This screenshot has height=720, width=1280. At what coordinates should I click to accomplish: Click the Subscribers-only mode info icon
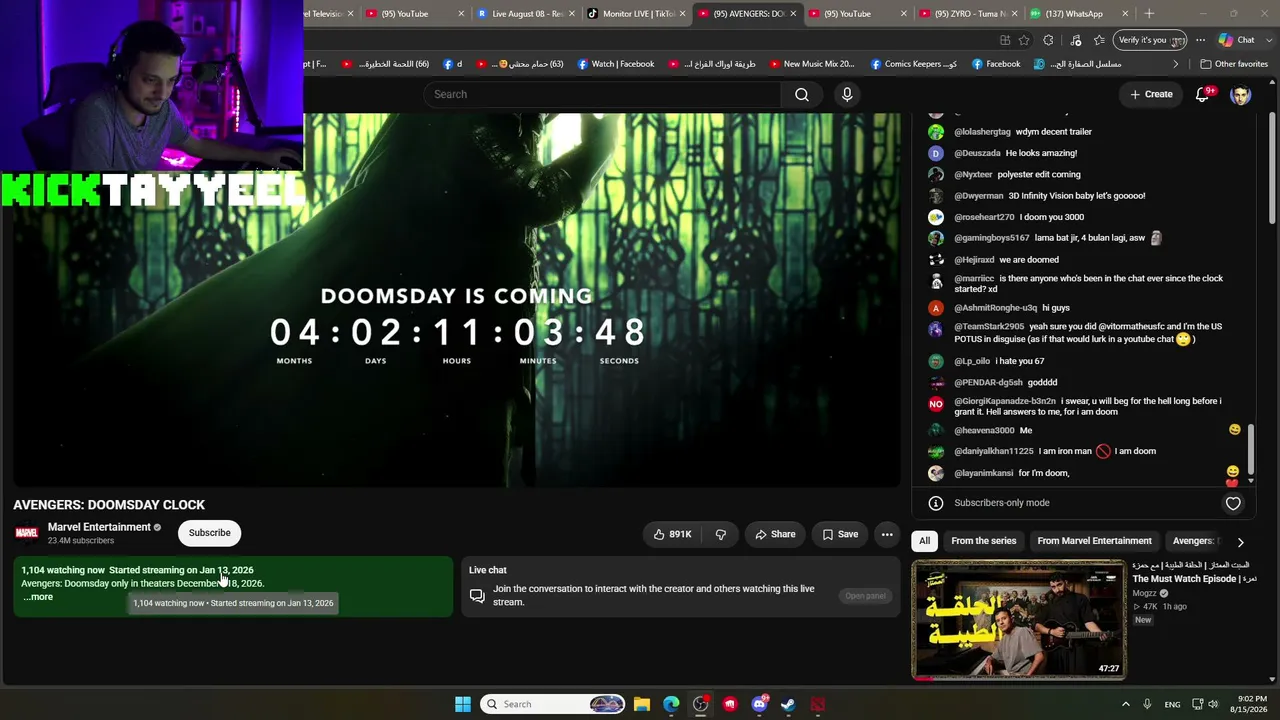pos(936,503)
